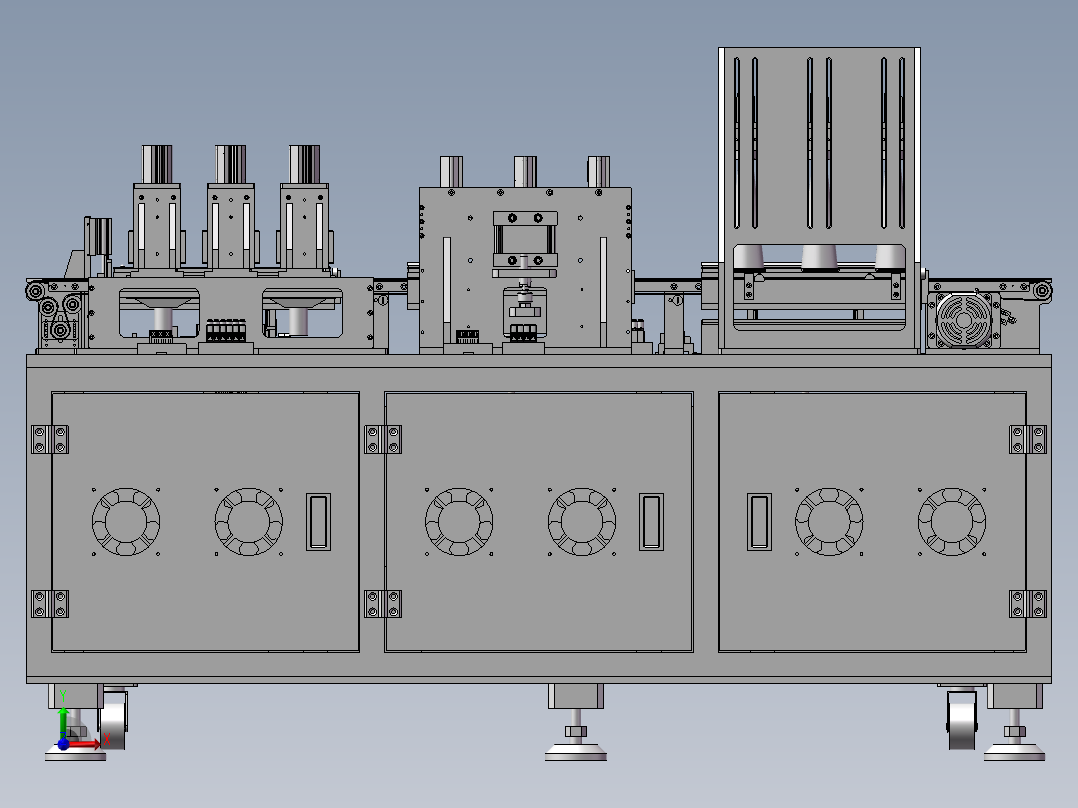Pick the lower hinge of the right door
Image resolution: width=1078 pixels, height=808 pixels.
(1028, 604)
